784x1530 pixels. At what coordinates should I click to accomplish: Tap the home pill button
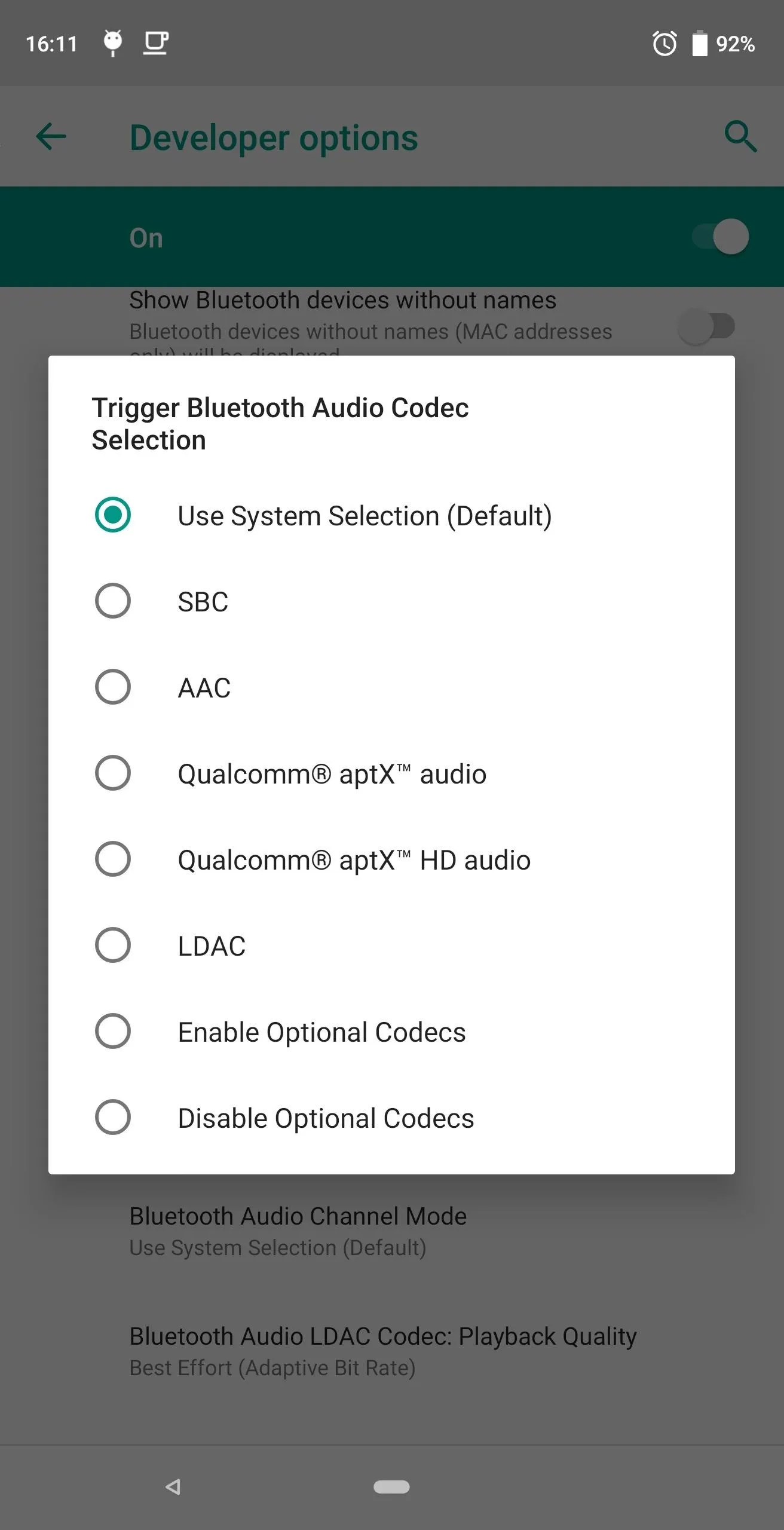(x=391, y=1486)
